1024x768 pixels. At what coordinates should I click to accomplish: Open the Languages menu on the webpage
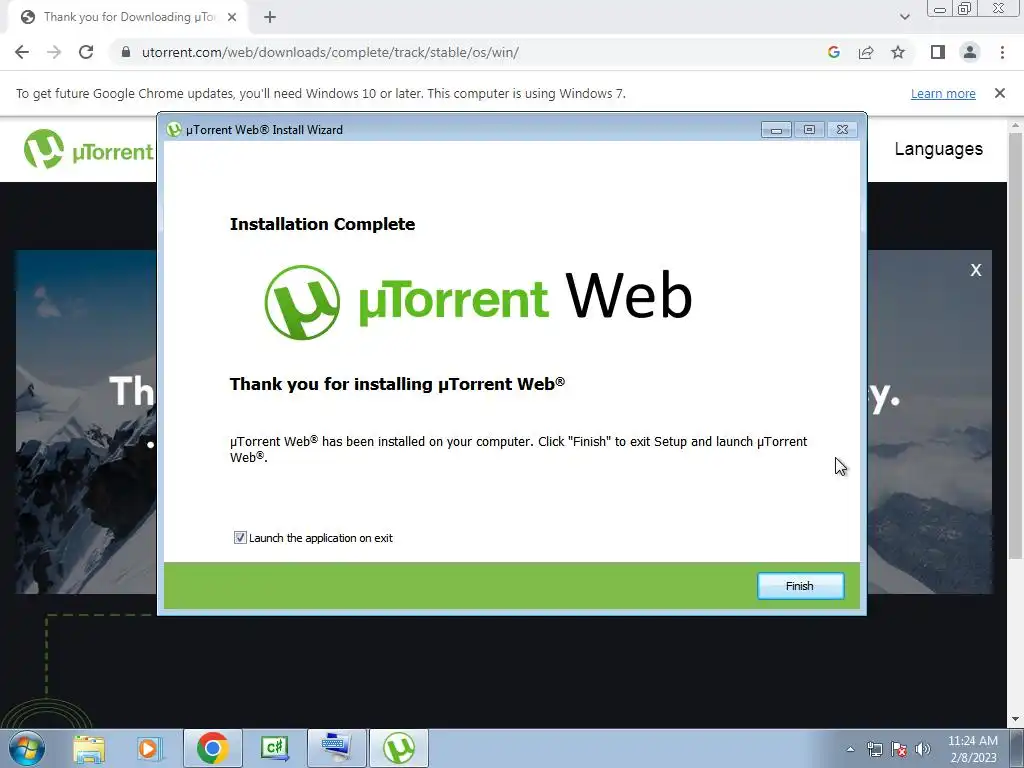[x=938, y=149]
